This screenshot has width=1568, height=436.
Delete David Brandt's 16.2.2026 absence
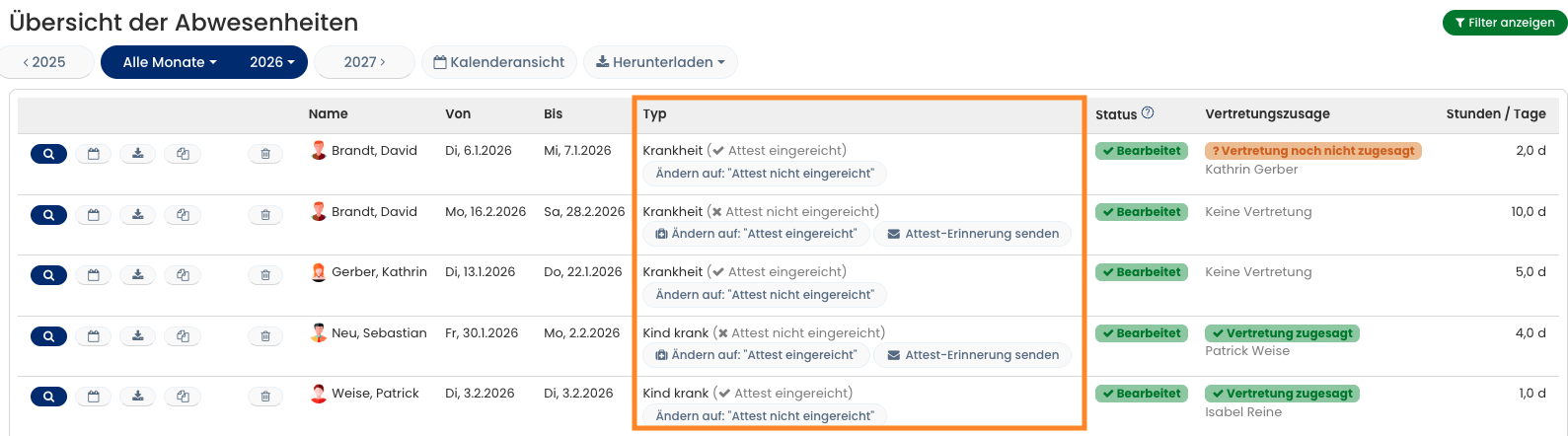(x=265, y=215)
